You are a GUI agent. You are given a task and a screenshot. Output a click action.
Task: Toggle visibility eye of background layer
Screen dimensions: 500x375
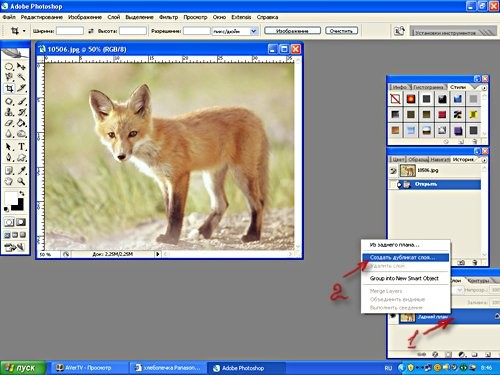pos(393,316)
